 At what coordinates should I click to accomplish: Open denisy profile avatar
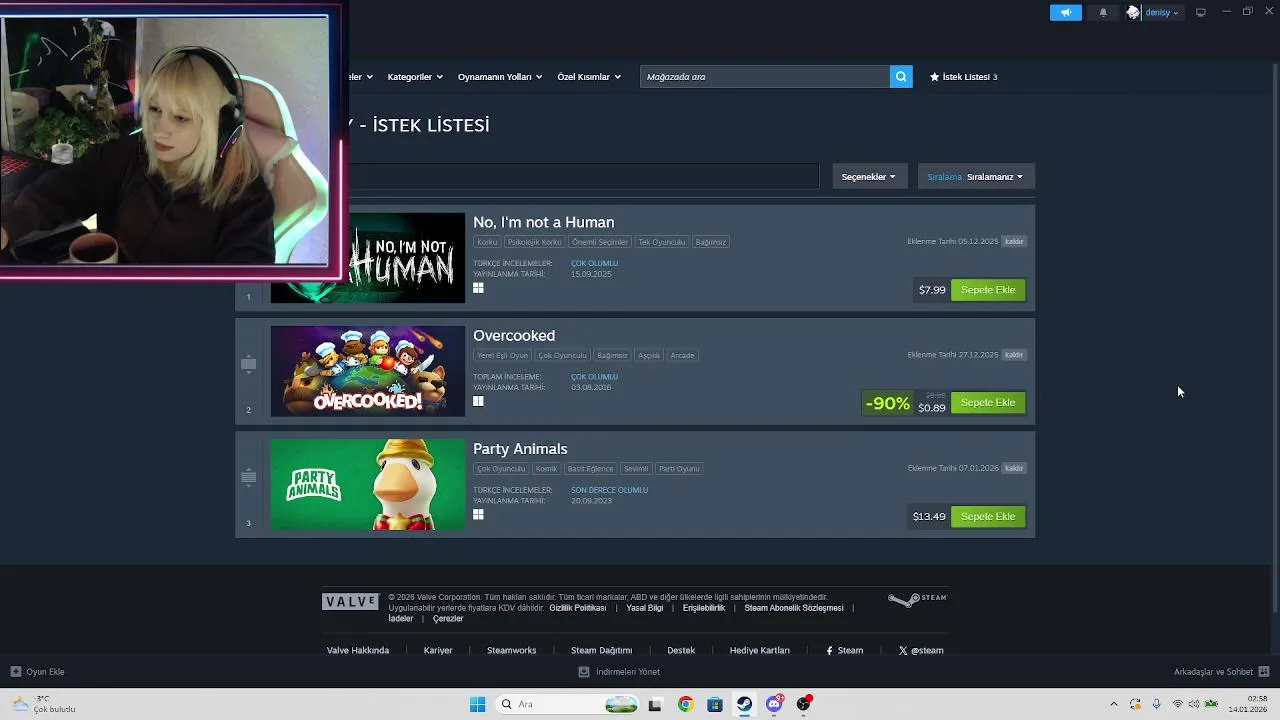(x=1133, y=12)
